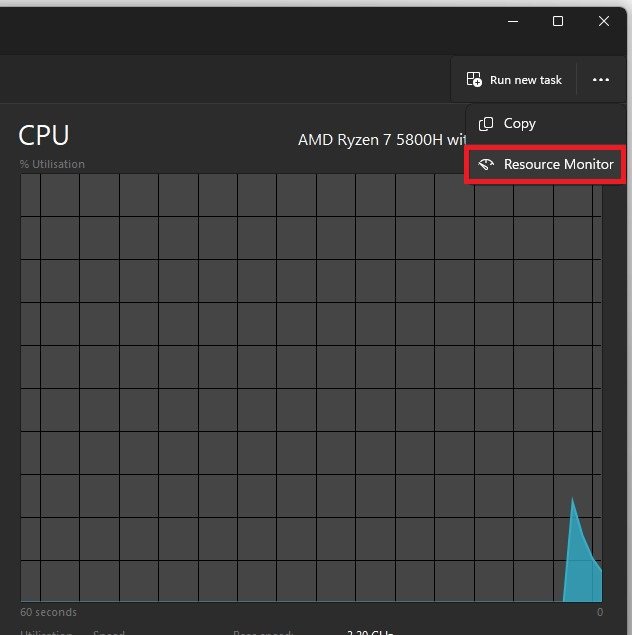Image resolution: width=632 pixels, height=635 pixels.
Task: Open the three-dots more options menu
Action: (x=600, y=80)
